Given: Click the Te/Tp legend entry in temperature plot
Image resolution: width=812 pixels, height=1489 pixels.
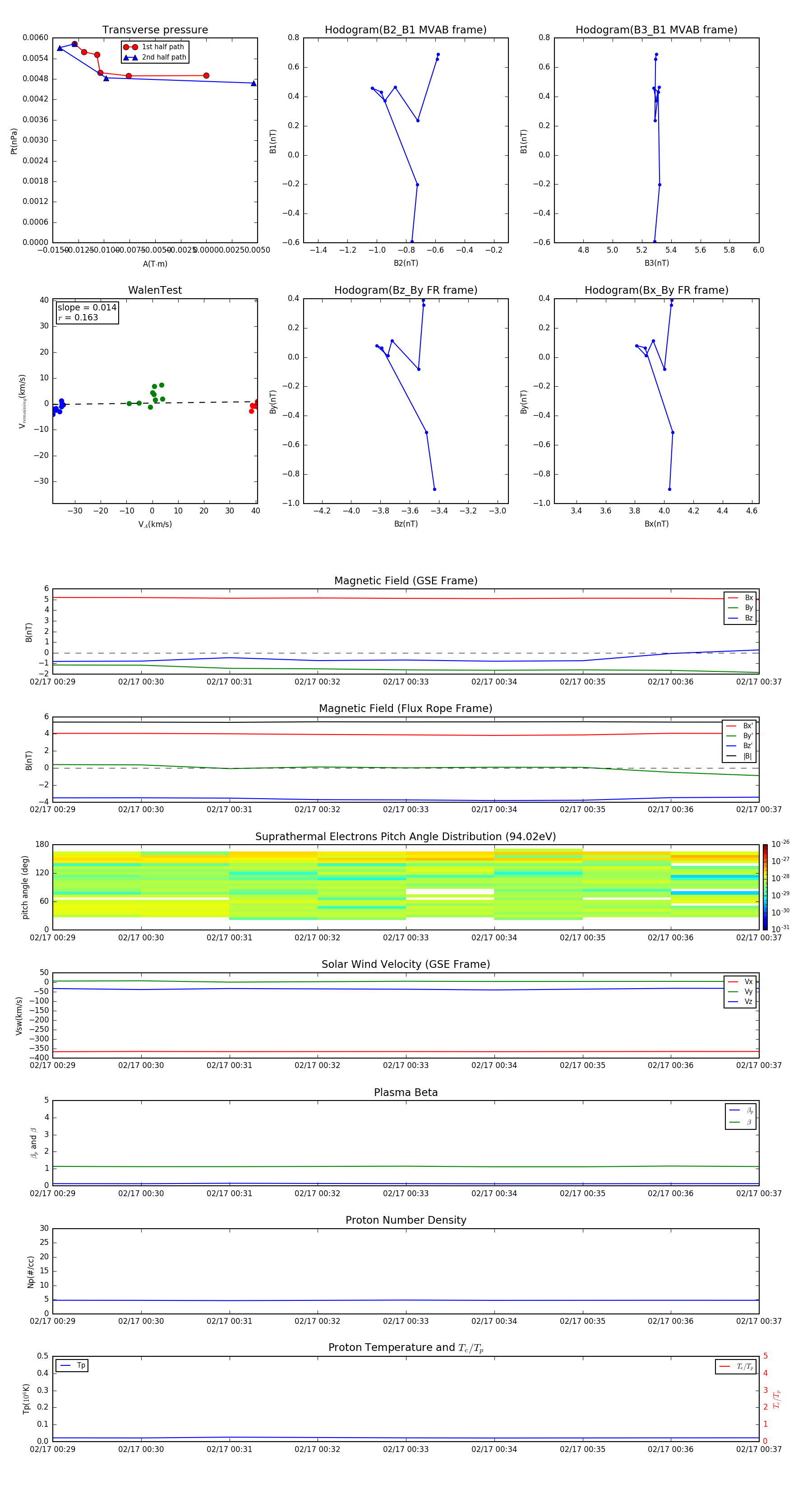Looking at the screenshot, I should pos(736,1367).
